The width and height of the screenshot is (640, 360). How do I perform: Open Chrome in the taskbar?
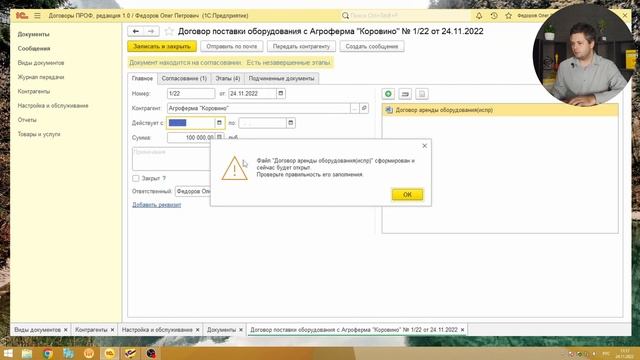(x=48, y=353)
